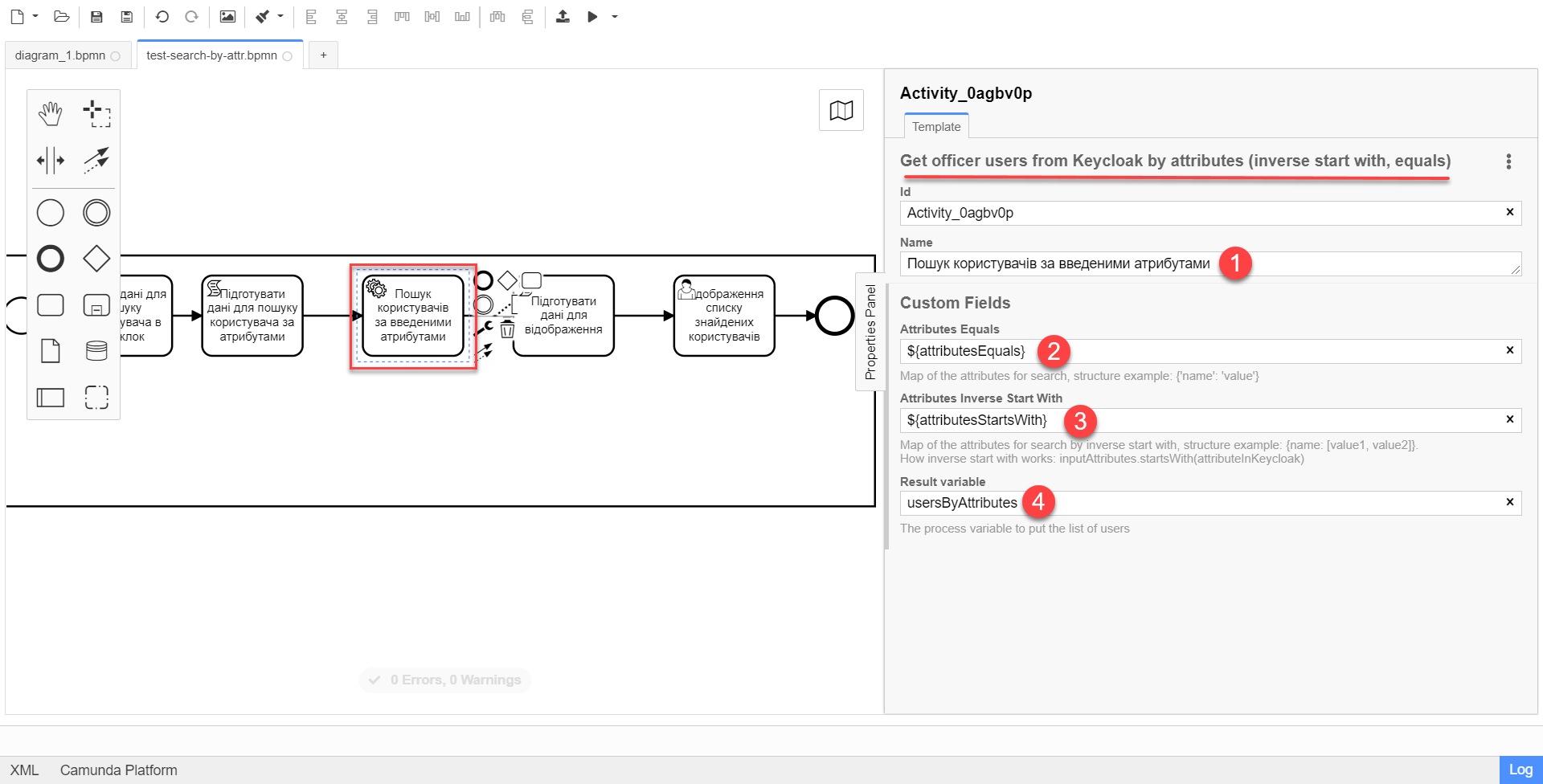Expand the run instance dropdown arrow

click(615, 17)
